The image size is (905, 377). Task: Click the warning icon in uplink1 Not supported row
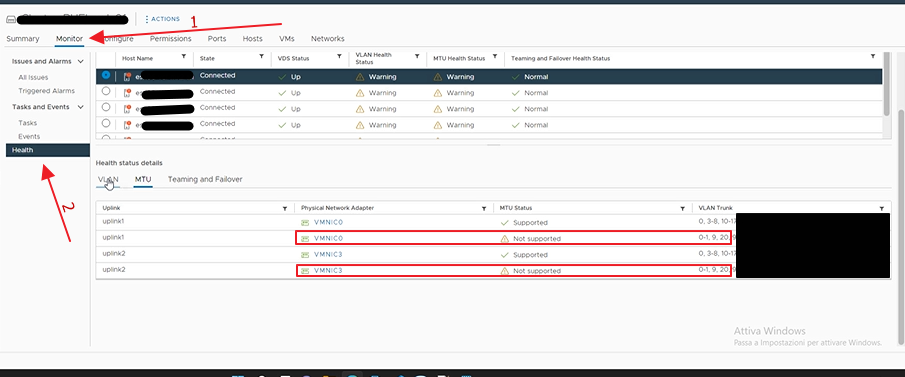[x=504, y=238]
